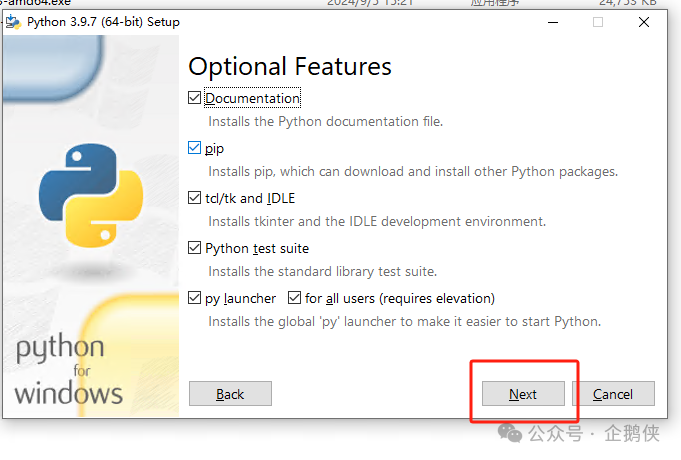Cancel the Python setup

point(613,394)
